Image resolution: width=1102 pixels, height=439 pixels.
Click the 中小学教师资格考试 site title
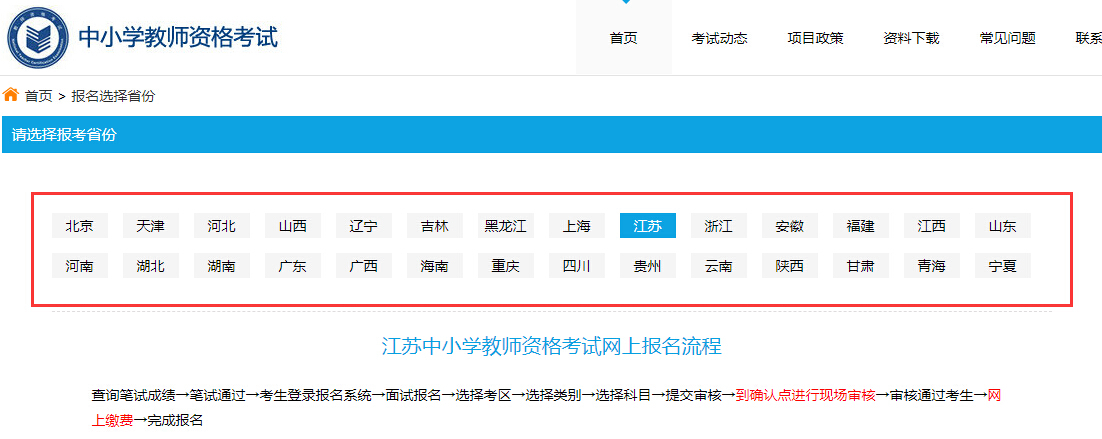point(179,37)
